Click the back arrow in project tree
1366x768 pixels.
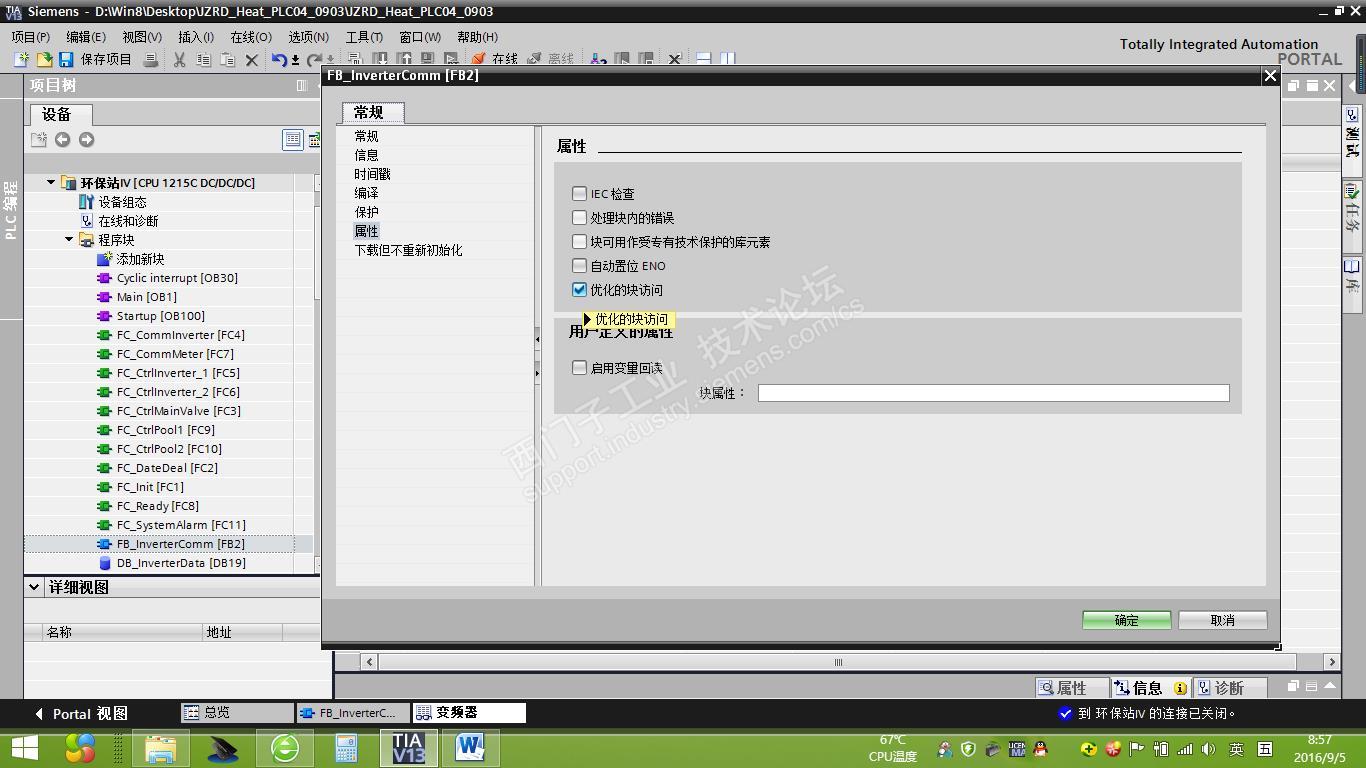[62, 140]
